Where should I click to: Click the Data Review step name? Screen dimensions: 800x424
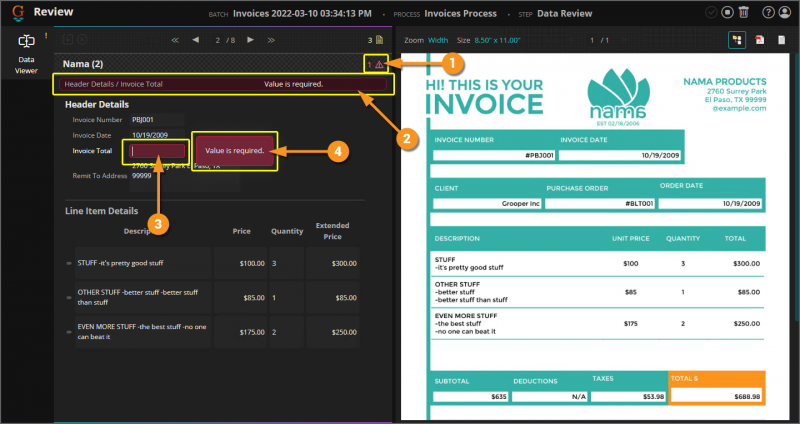point(564,14)
